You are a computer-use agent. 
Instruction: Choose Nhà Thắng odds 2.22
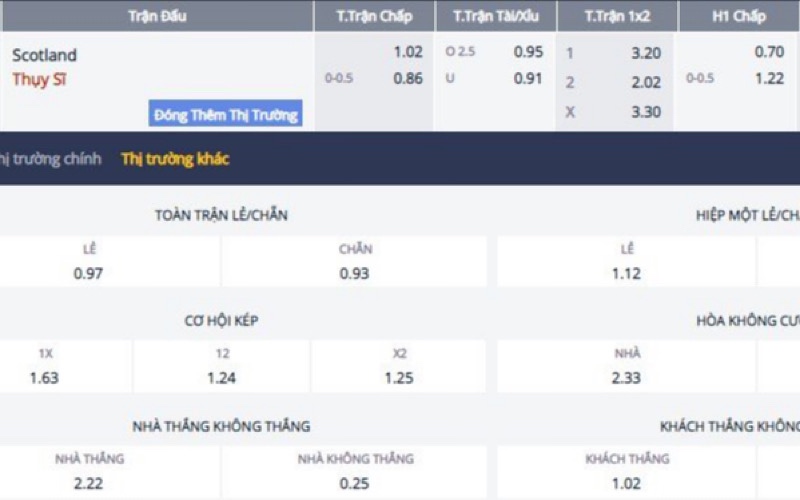click(x=90, y=482)
